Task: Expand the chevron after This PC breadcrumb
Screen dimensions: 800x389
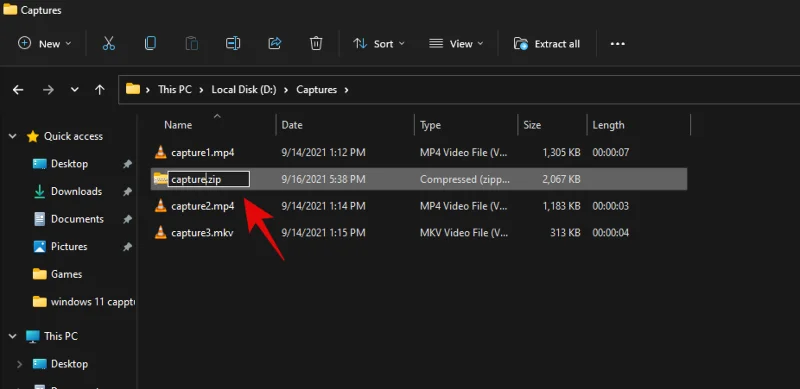Action: point(202,90)
